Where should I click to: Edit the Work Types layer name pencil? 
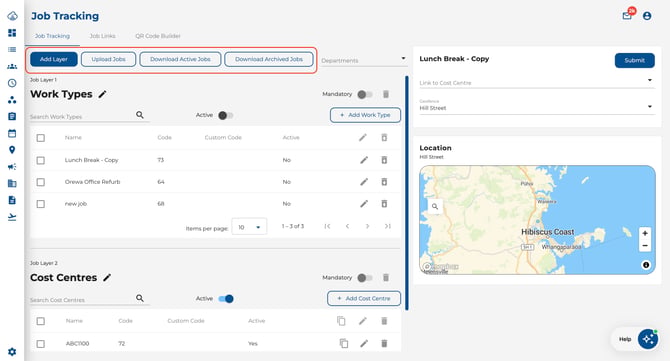click(102, 94)
